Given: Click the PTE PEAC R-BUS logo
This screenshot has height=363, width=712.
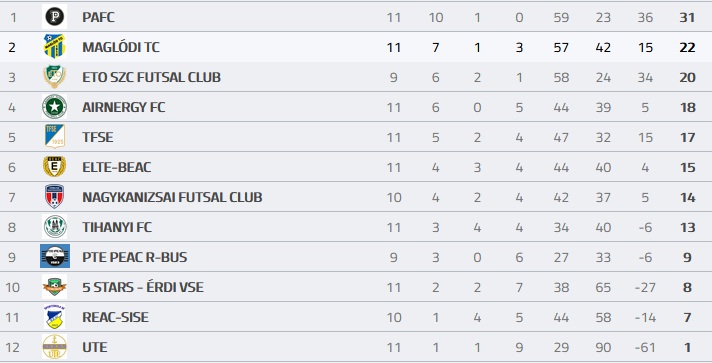Looking at the screenshot, I should (x=55, y=256).
